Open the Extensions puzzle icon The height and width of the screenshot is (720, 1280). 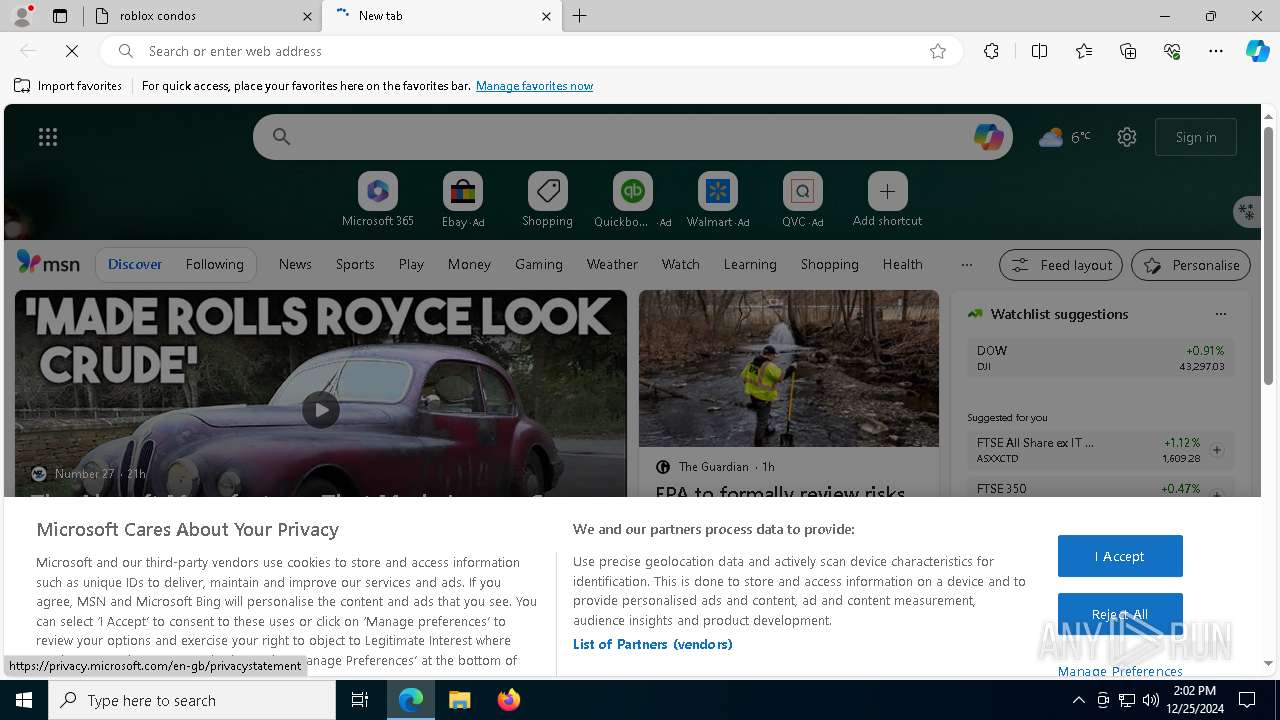tap(991, 51)
